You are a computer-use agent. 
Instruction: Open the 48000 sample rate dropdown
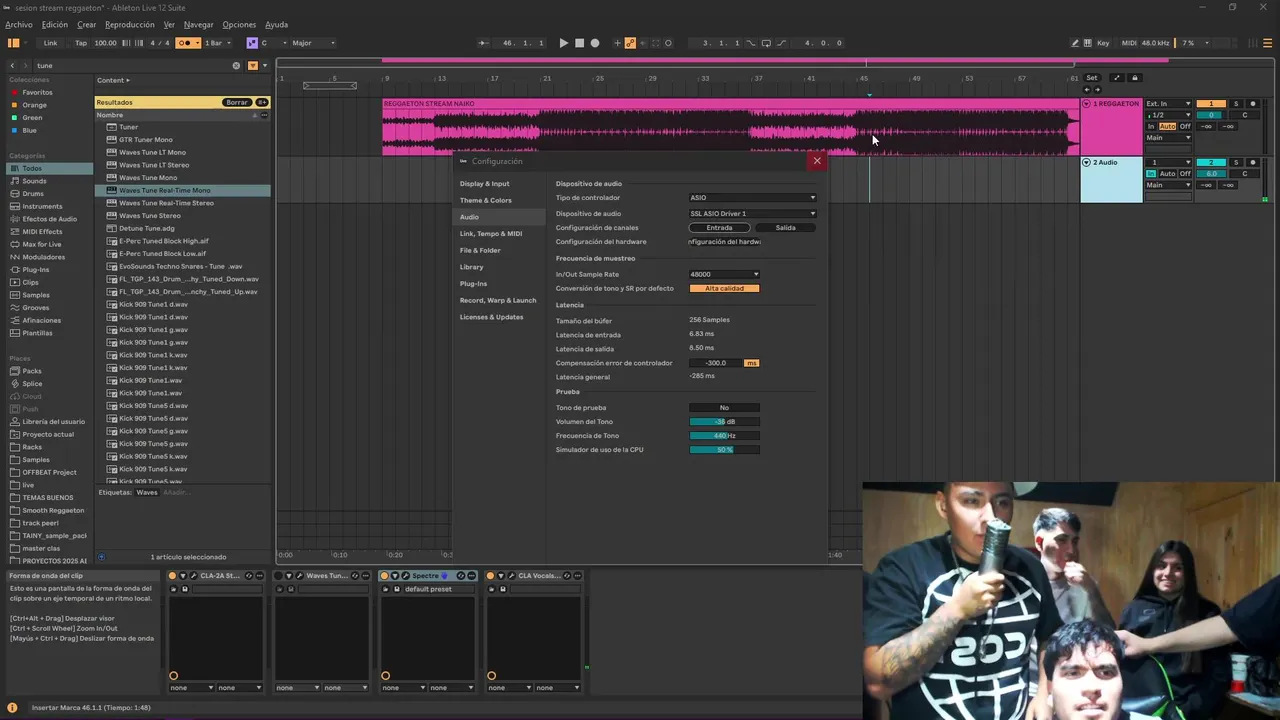click(724, 274)
